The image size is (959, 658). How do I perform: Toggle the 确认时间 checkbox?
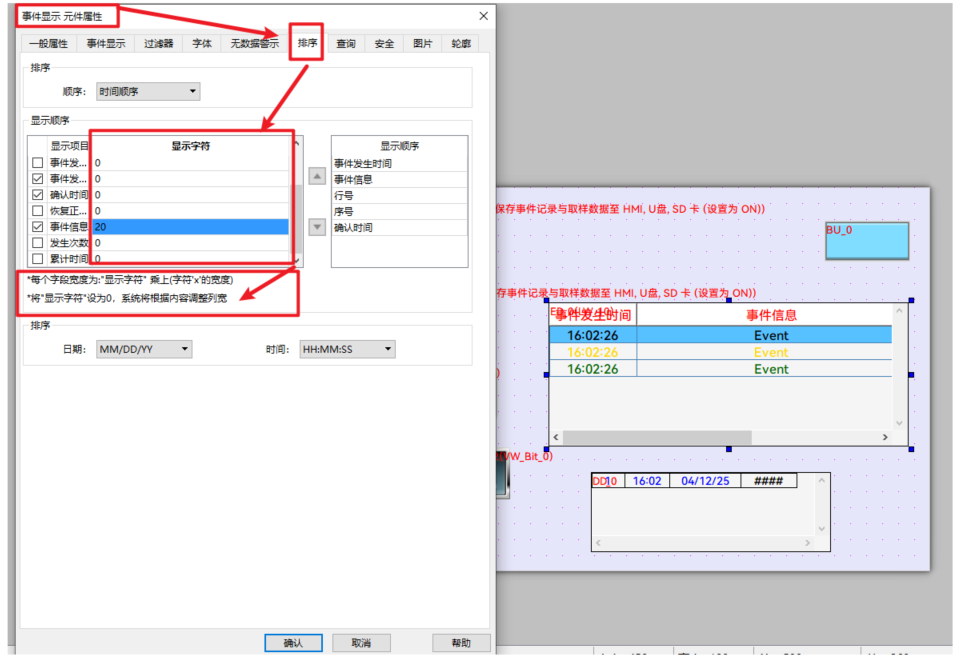[x=38, y=195]
